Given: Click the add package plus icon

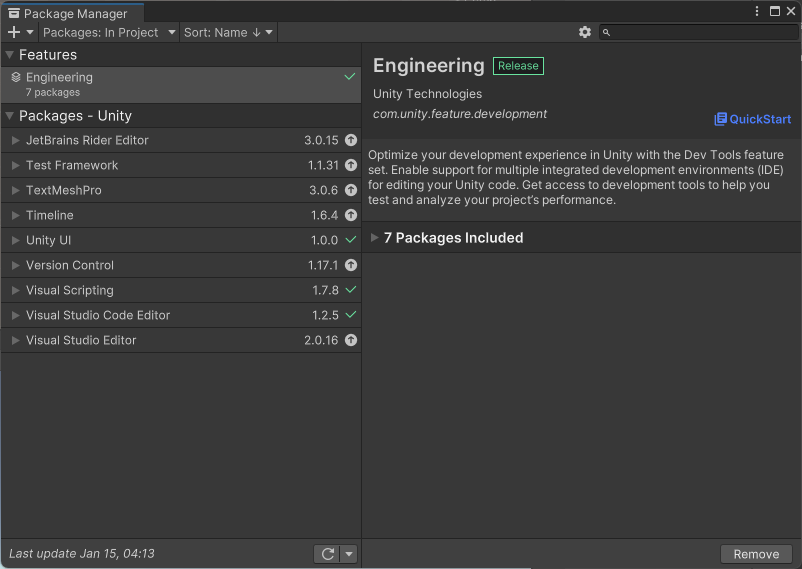Looking at the screenshot, I should click(x=14, y=33).
